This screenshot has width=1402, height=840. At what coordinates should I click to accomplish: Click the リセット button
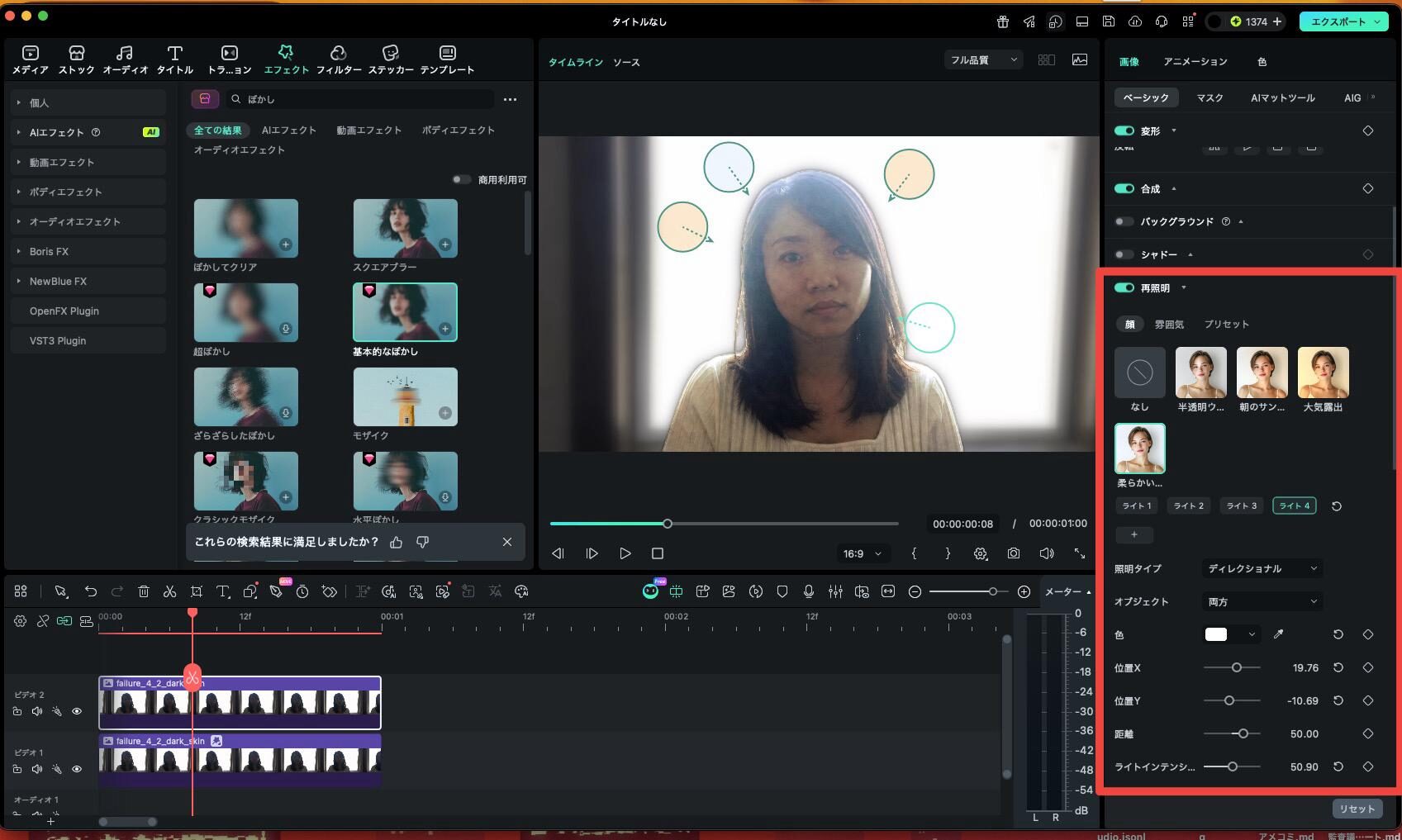point(1357,809)
